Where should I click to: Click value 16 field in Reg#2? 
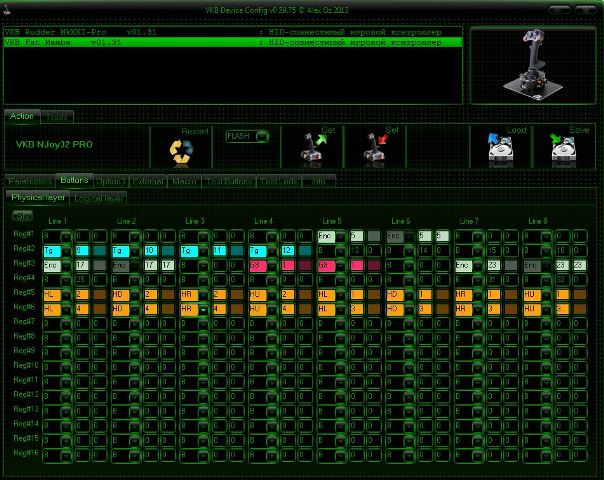coord(562,251)
